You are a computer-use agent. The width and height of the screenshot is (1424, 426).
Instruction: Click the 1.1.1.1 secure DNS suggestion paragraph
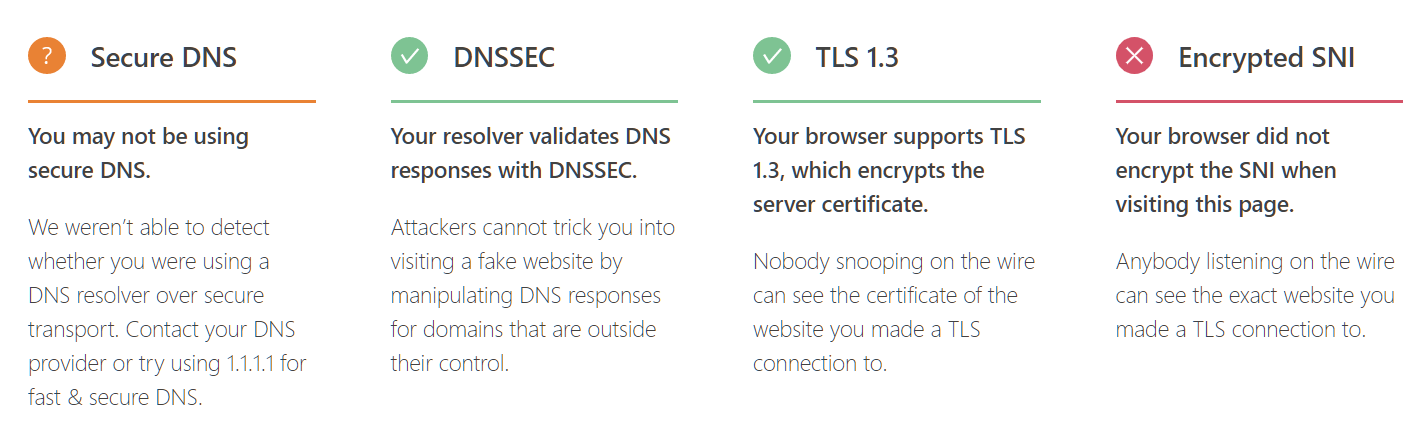[167, 312]
